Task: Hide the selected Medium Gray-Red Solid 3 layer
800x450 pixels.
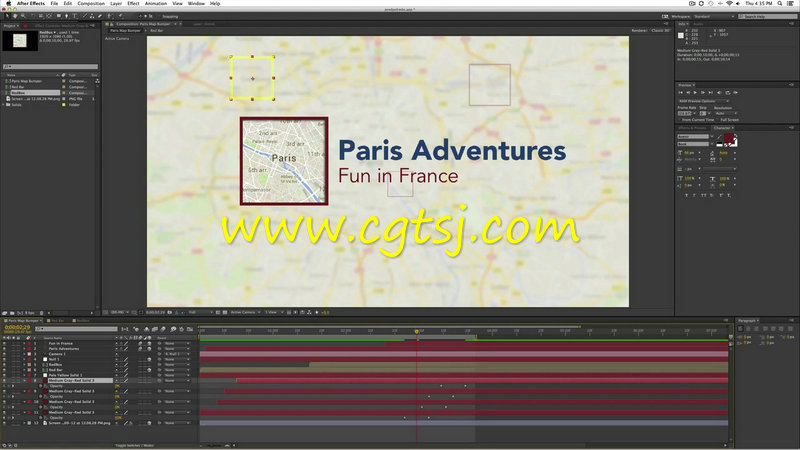Action: (x=4, y=381)
